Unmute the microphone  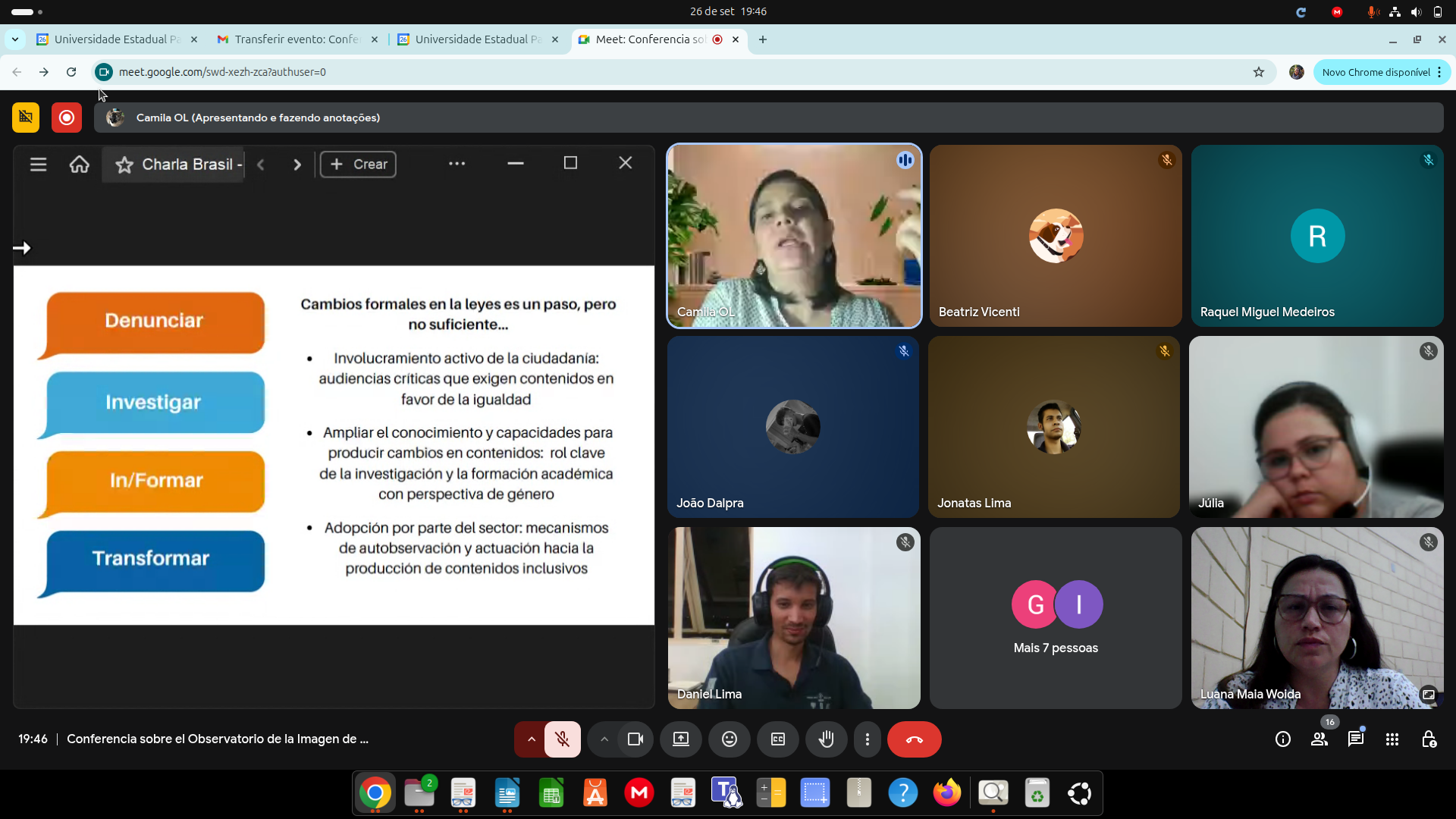(562, 739)
